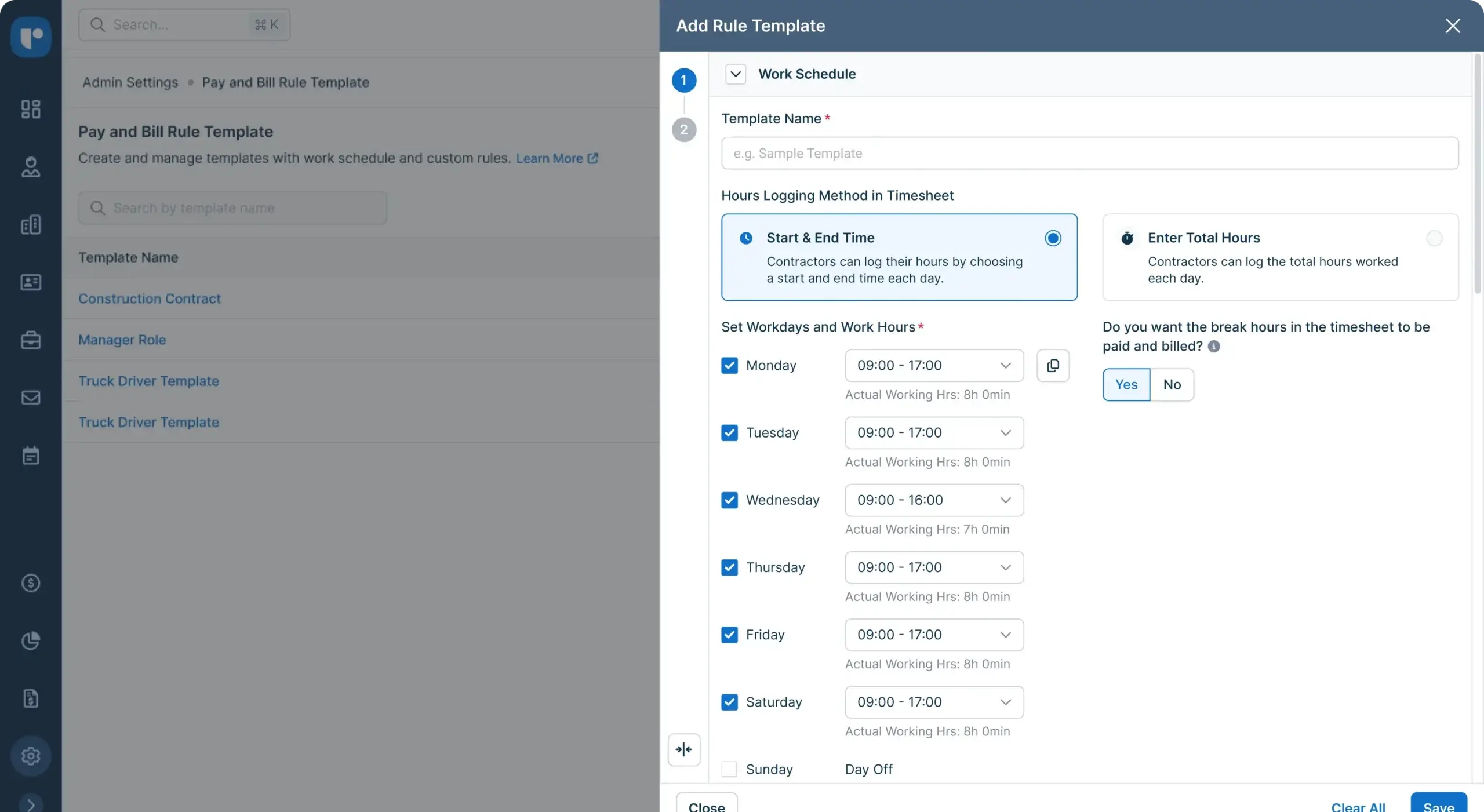
Task: Open the Reports pie chart sidebar icon
Action: pyautogui.click(x=31, y=641)
